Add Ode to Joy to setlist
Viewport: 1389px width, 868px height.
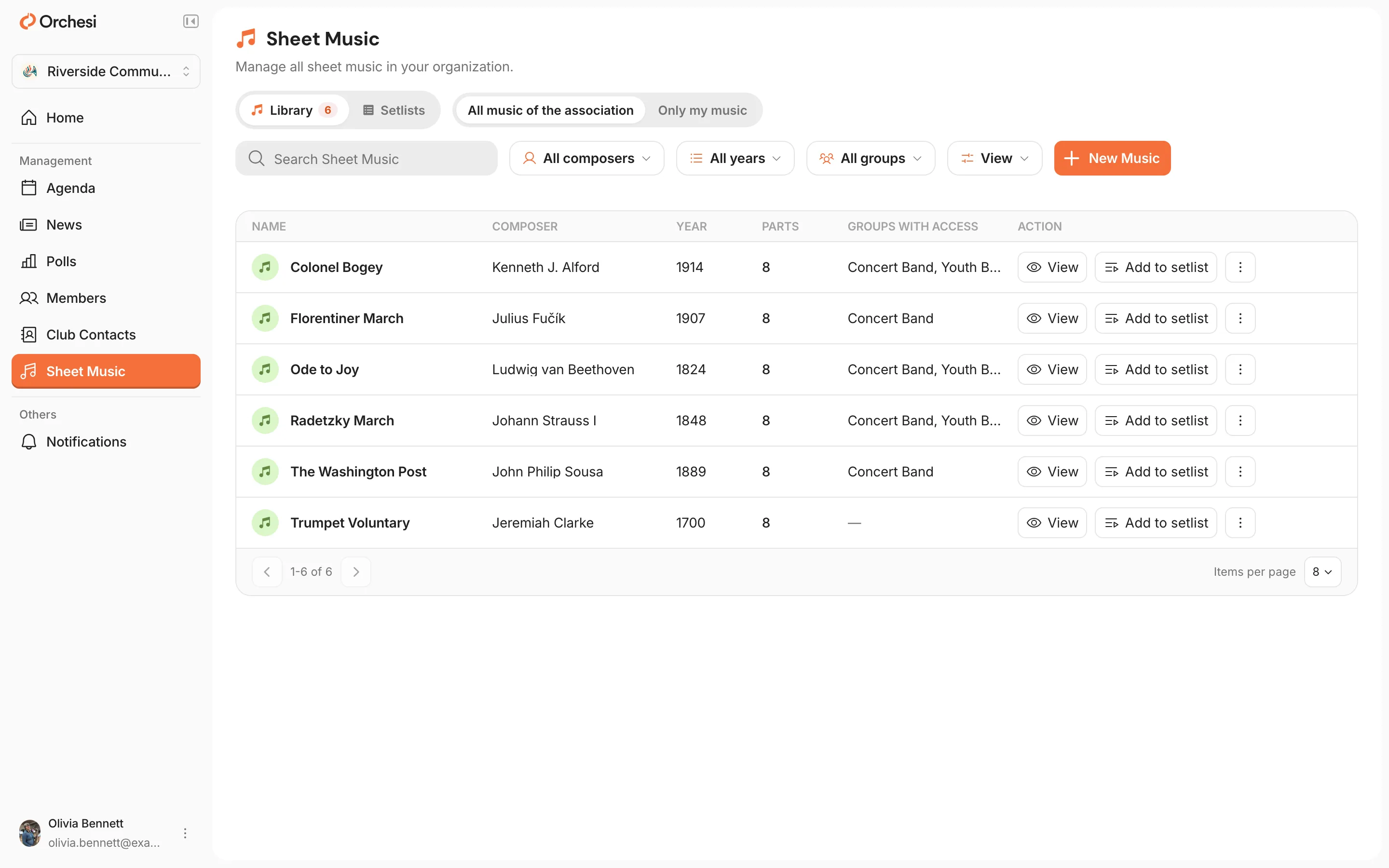(x=1156, y=369)
